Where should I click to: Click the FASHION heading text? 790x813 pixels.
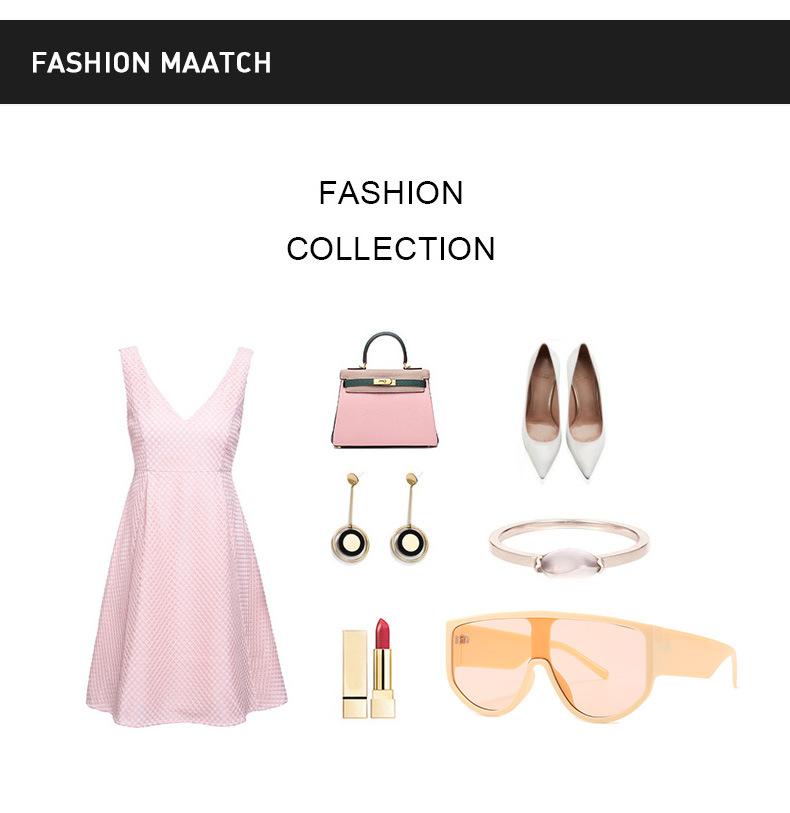tap(391, 193)
